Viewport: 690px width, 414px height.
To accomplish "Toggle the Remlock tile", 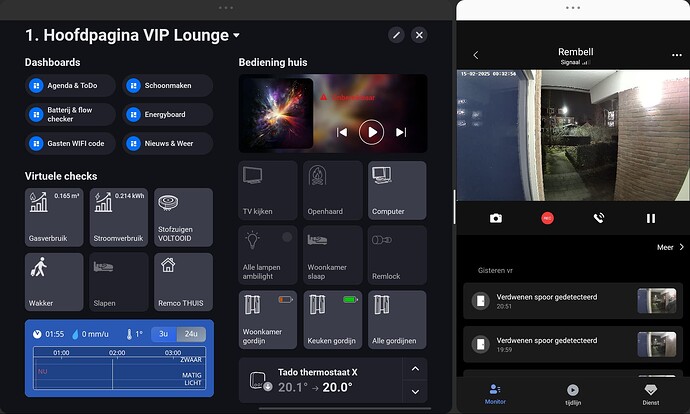I will click(397, 255).
